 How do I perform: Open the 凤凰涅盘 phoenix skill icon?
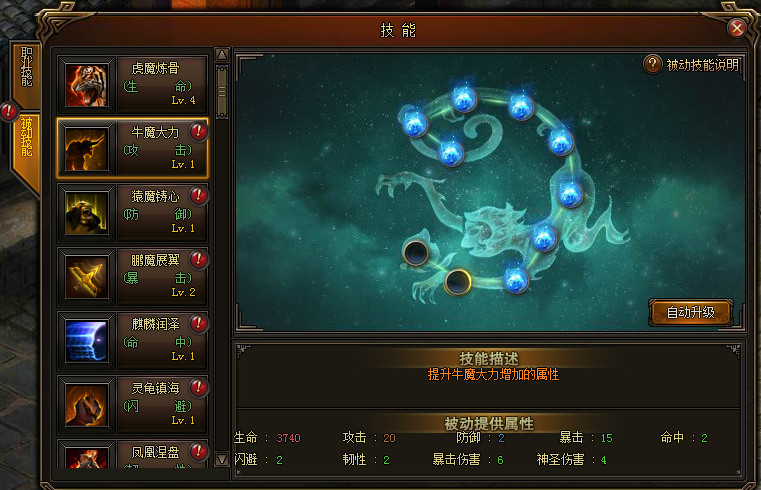click(x=86, y=457)
